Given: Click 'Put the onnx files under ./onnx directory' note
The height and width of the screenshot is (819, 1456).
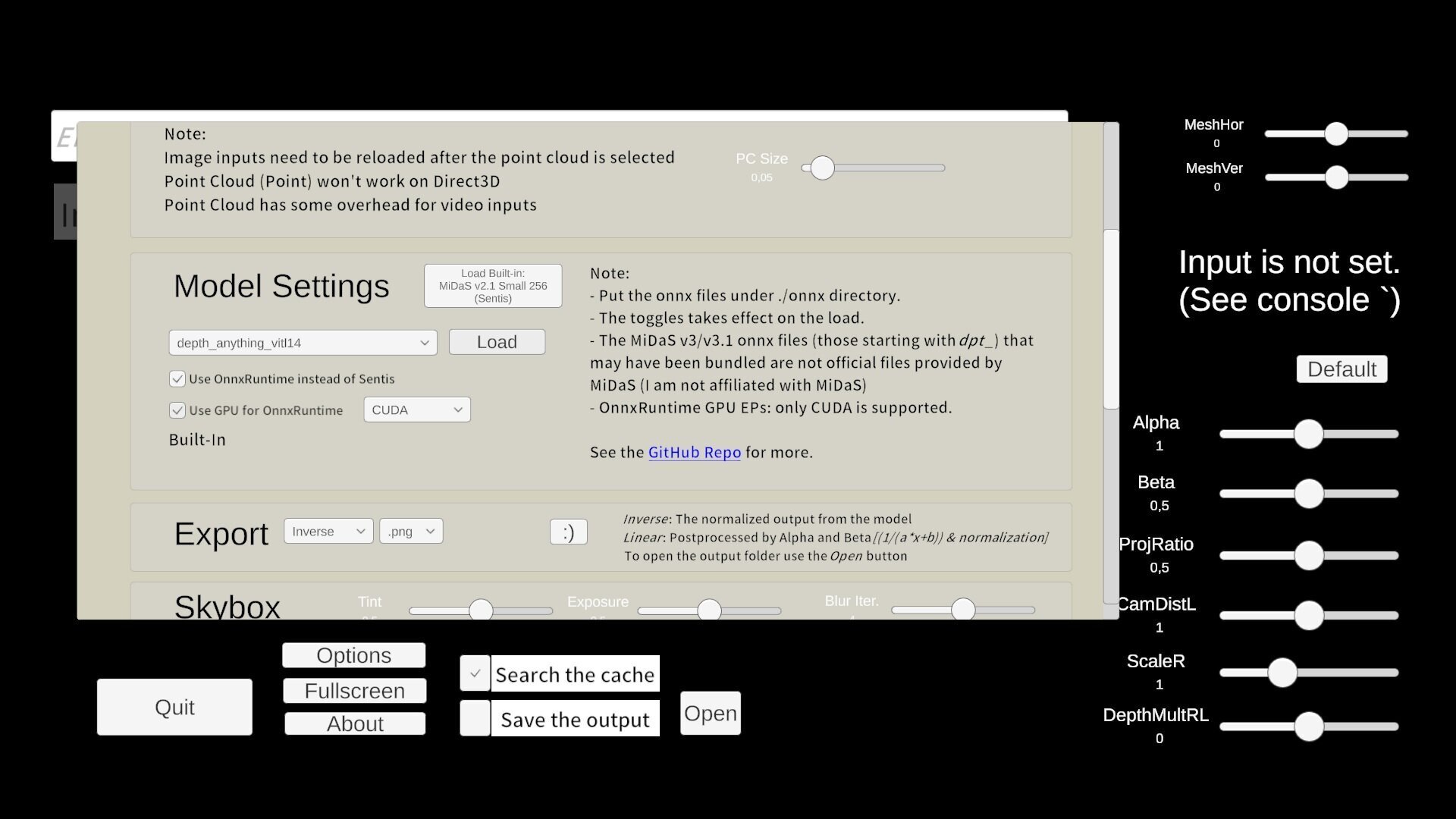Looking at the screenshot, I should (745, 296).
